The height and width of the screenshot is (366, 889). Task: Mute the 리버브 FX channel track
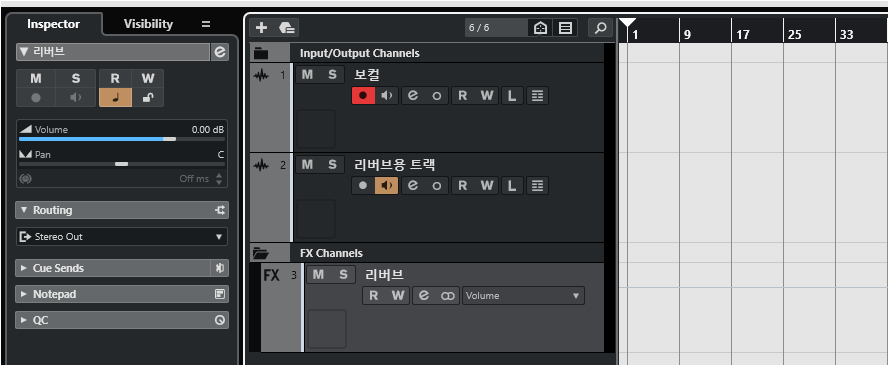coord(319,275)
